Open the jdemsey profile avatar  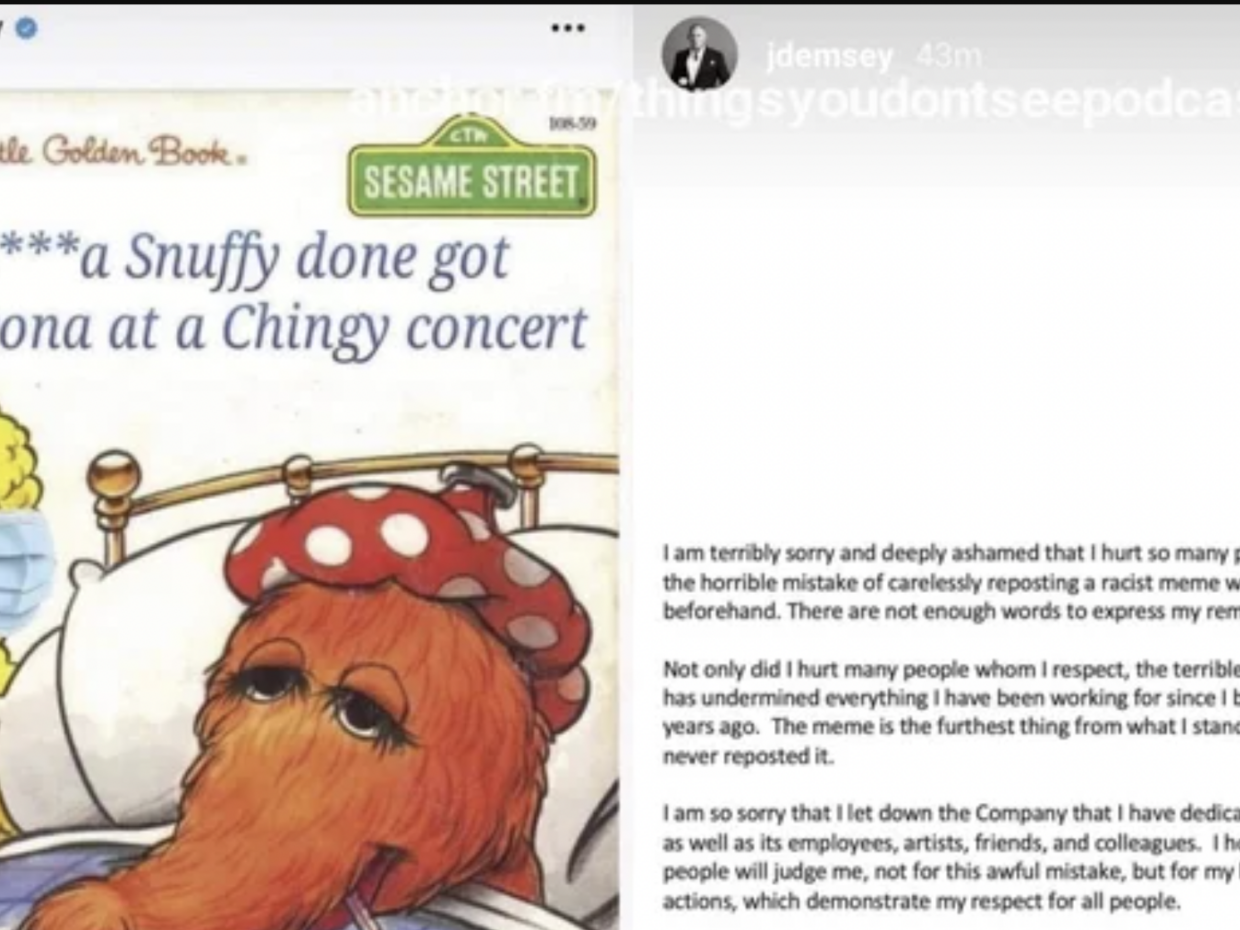(x=700, y=55)
